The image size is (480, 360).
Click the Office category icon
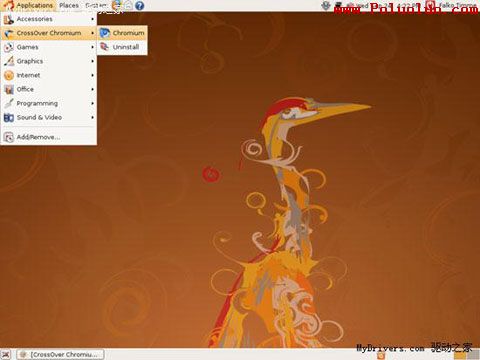point(9,89)
